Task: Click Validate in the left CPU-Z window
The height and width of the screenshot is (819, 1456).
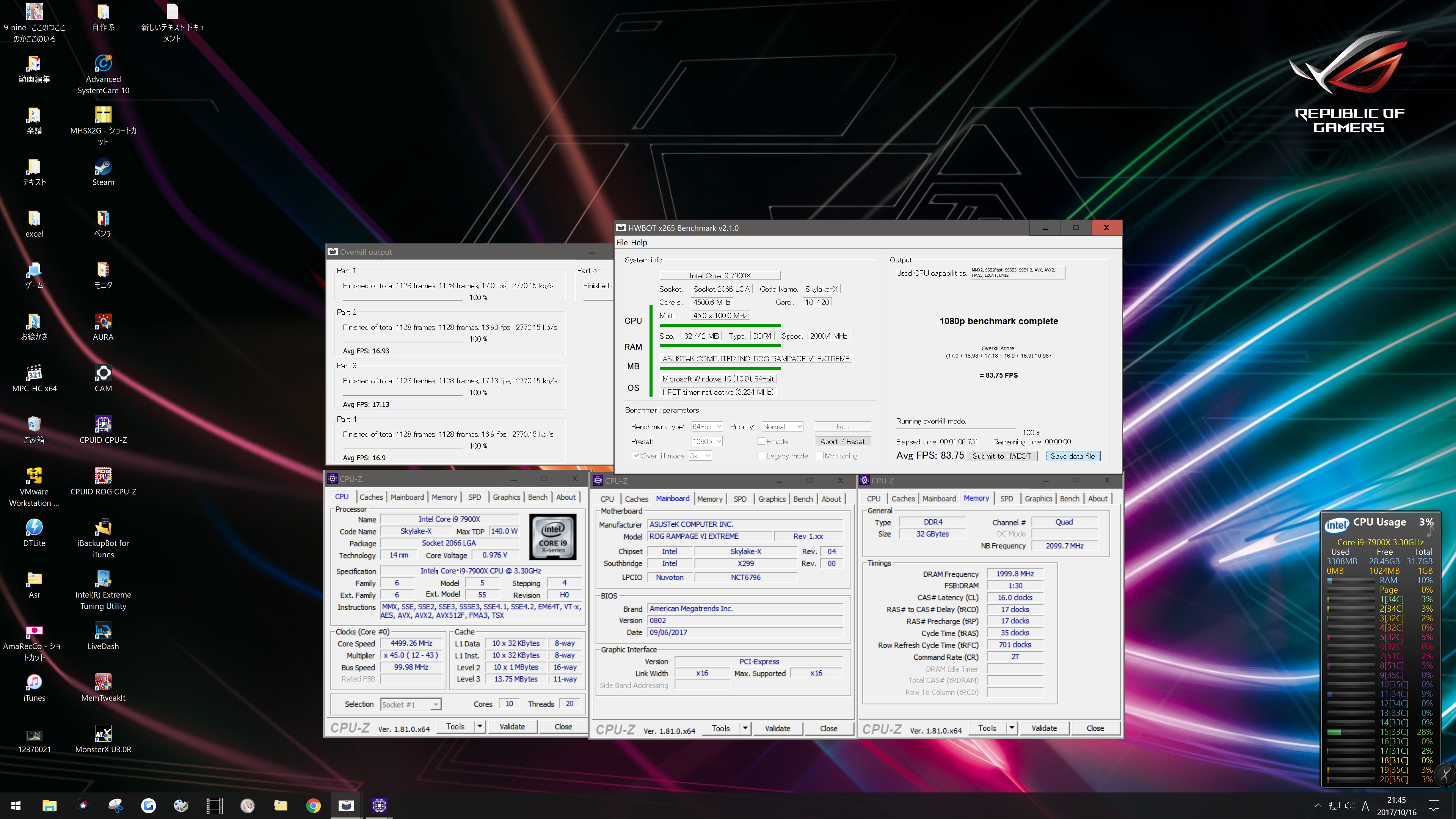Action: pos(512,726)
